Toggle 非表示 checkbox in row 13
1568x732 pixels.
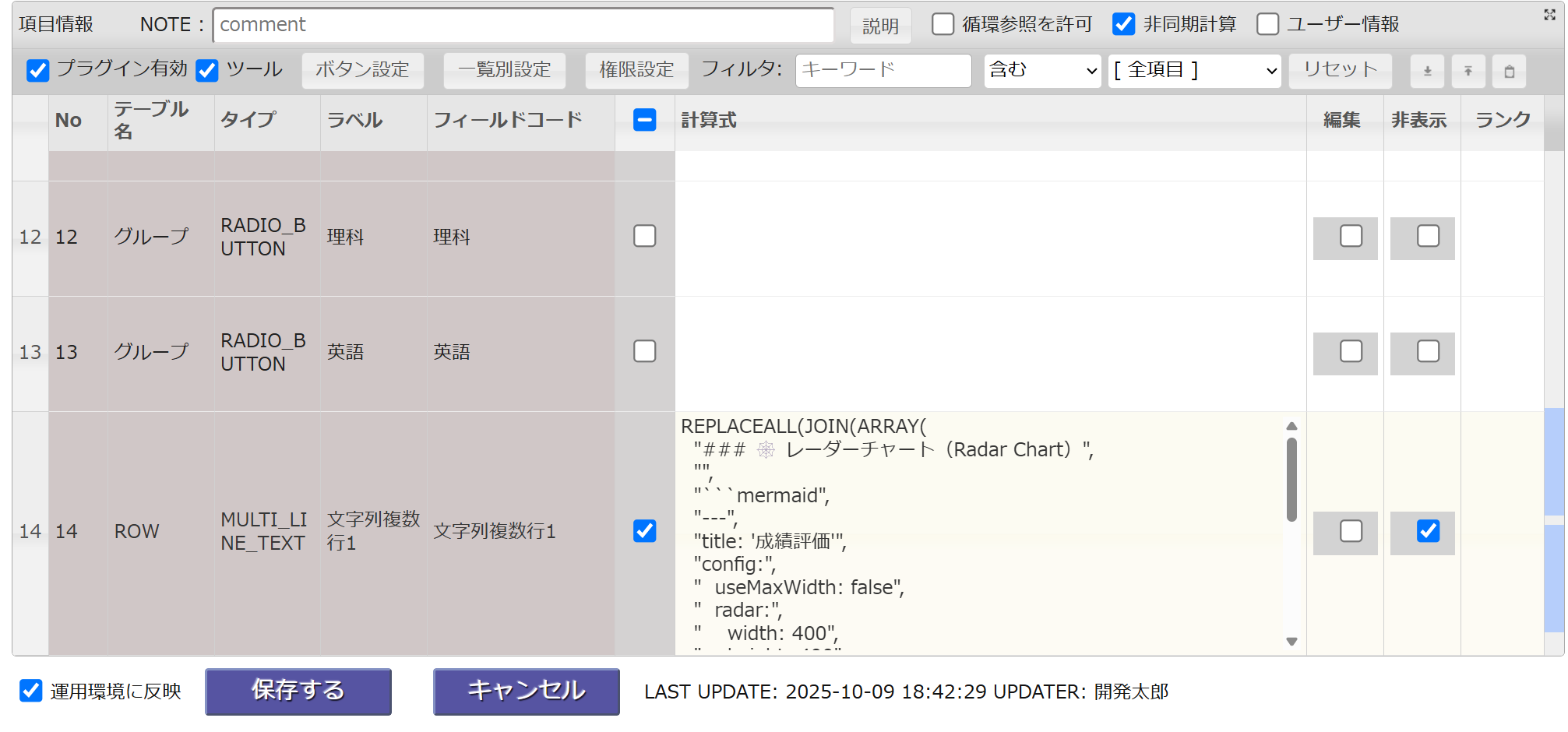tap(1428, 351)
